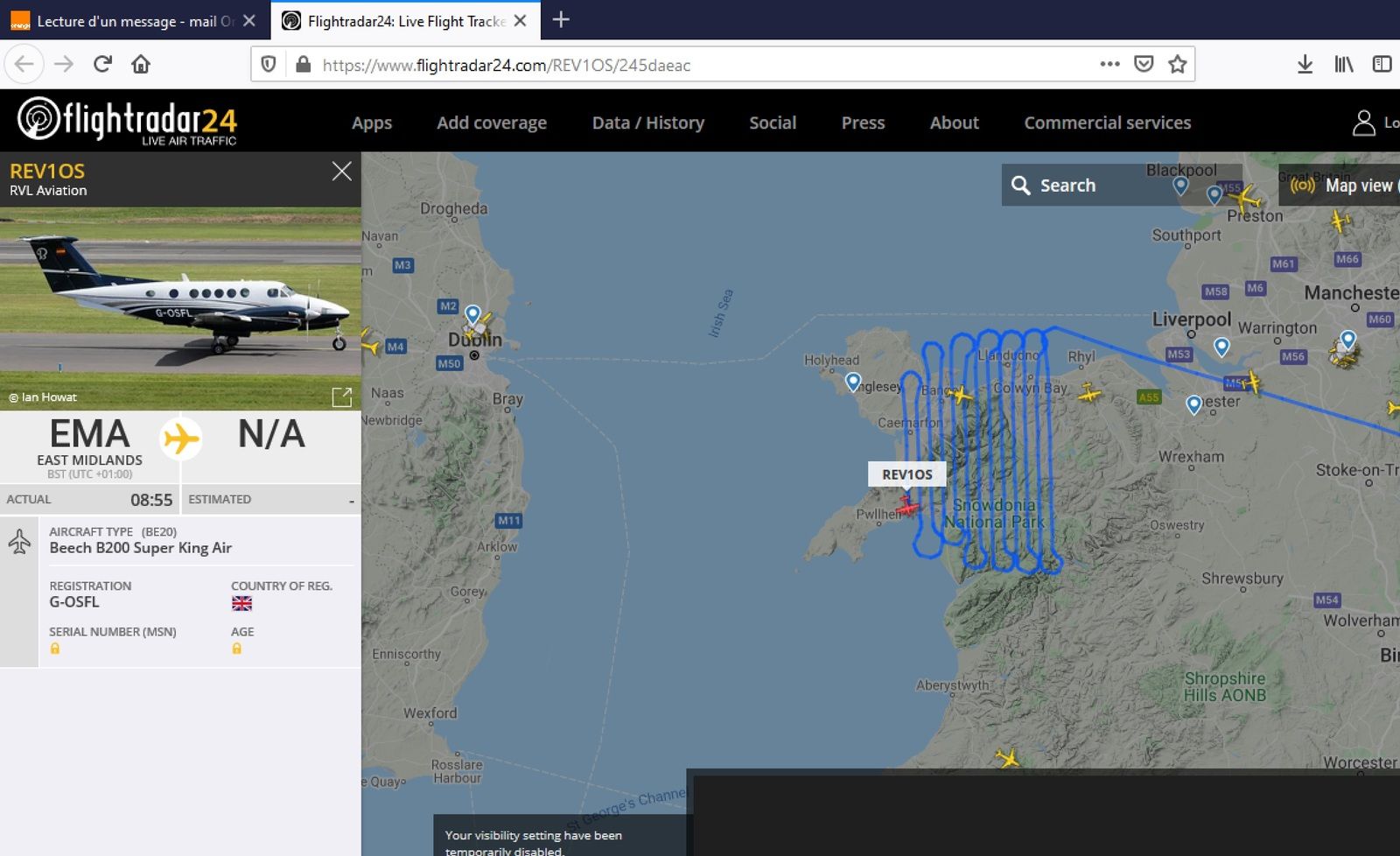Select the yellow aircraft near Colwyn Bay
The image size is (1400, 856).
1089,392
